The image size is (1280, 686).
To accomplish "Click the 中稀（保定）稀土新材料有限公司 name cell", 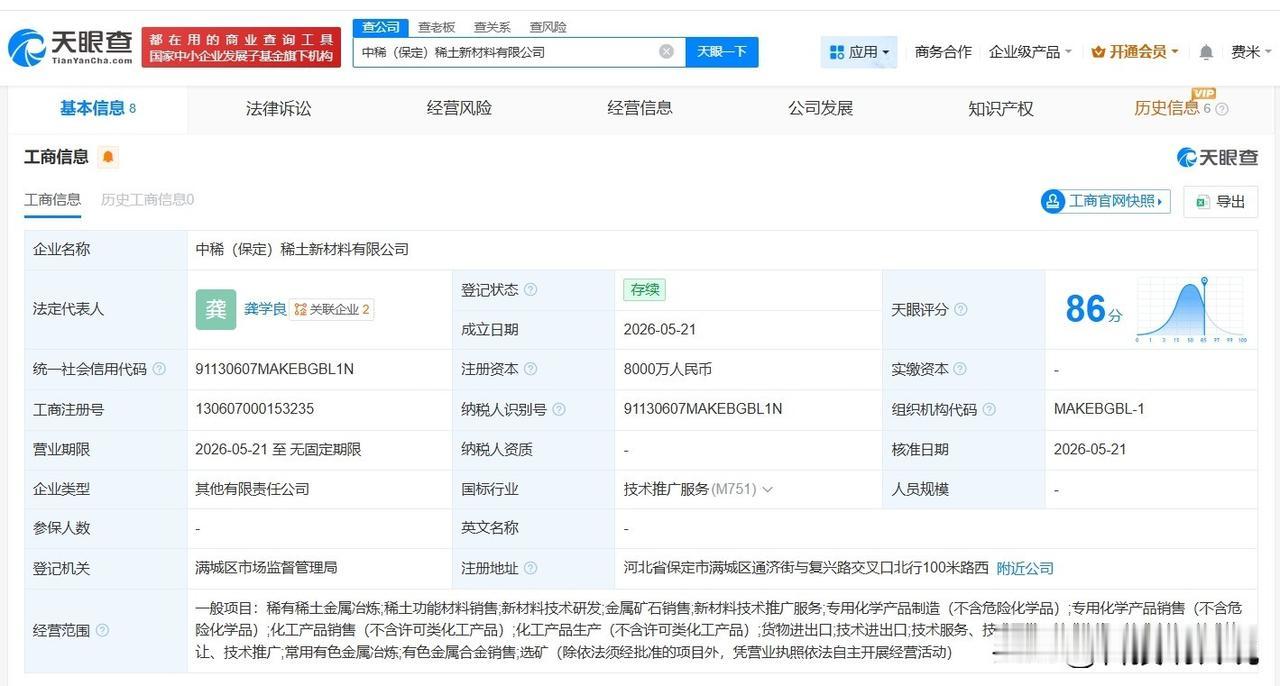I will (302, 249).
